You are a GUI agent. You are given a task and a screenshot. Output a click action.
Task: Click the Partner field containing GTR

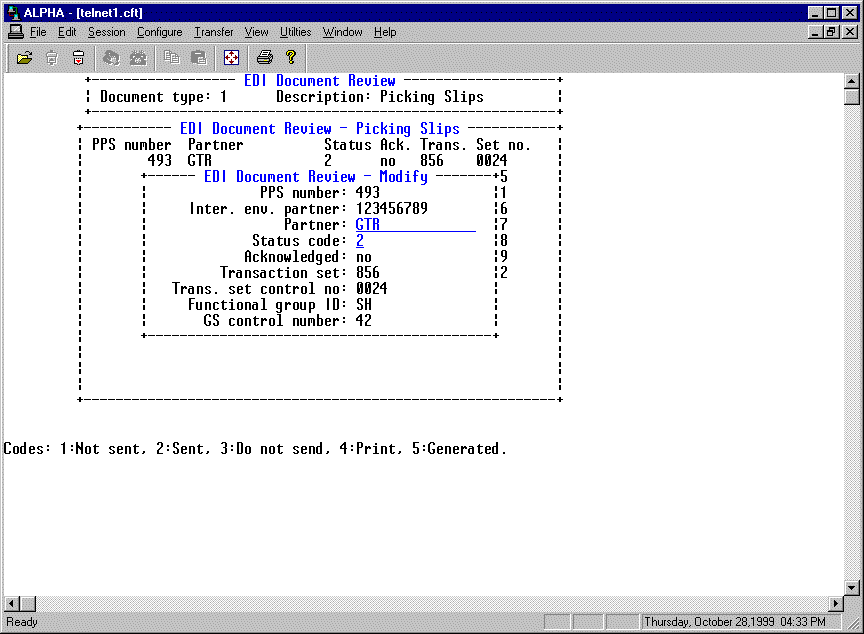pos(415,225)
